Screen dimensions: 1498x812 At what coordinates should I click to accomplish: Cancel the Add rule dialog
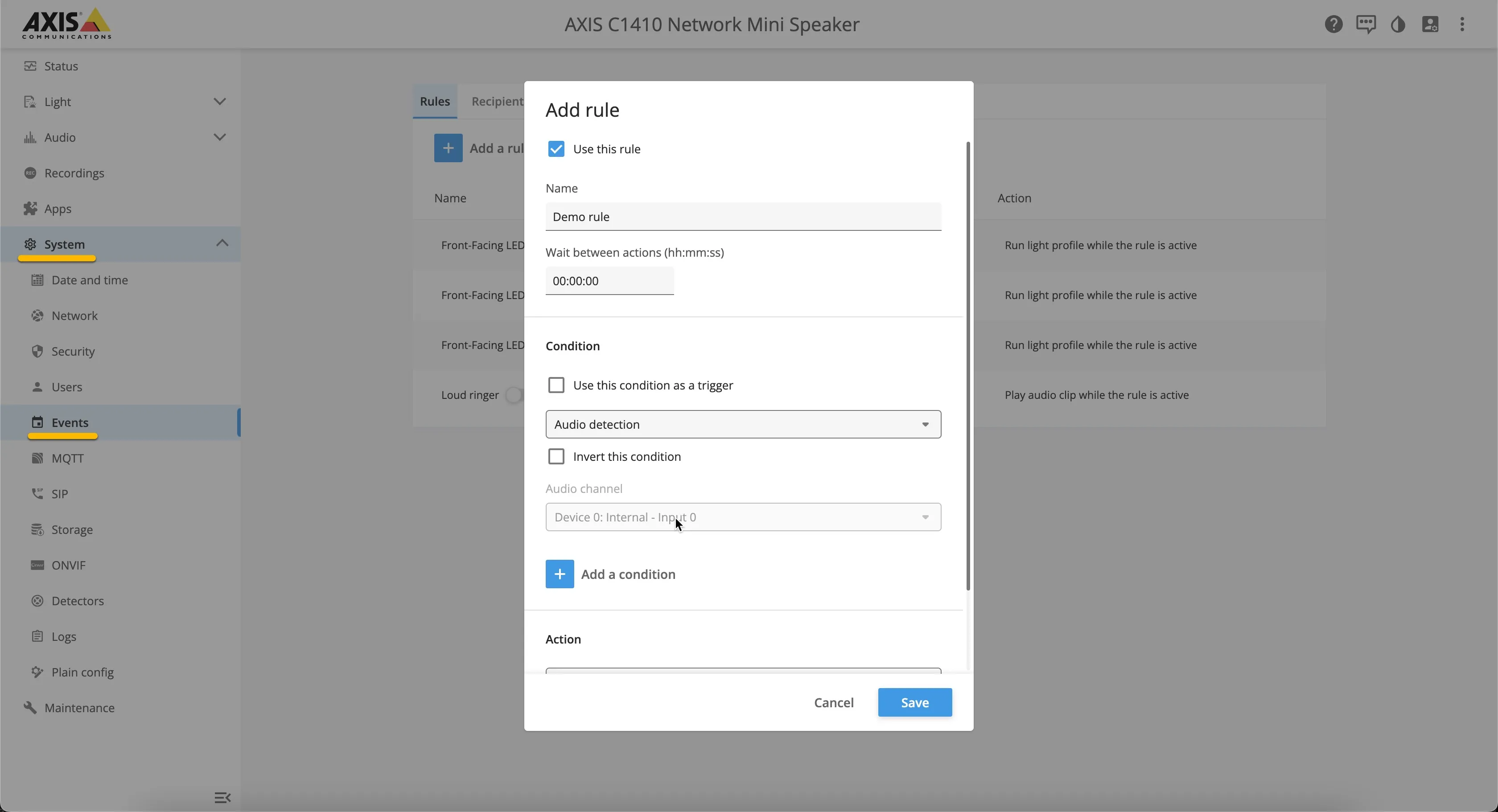pos(834,703)
